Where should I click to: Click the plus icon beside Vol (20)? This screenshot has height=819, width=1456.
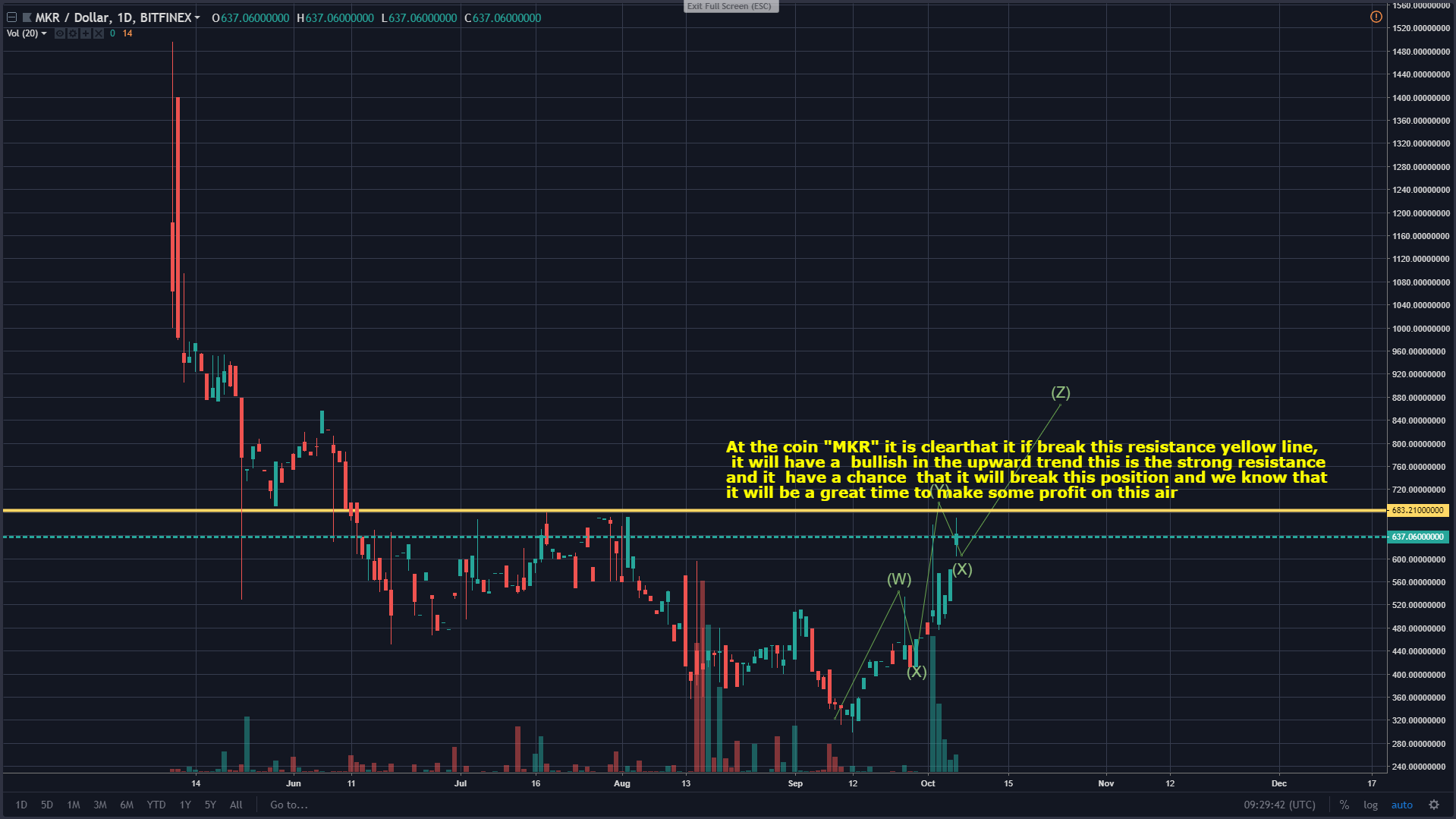click(x=86, y=33)
